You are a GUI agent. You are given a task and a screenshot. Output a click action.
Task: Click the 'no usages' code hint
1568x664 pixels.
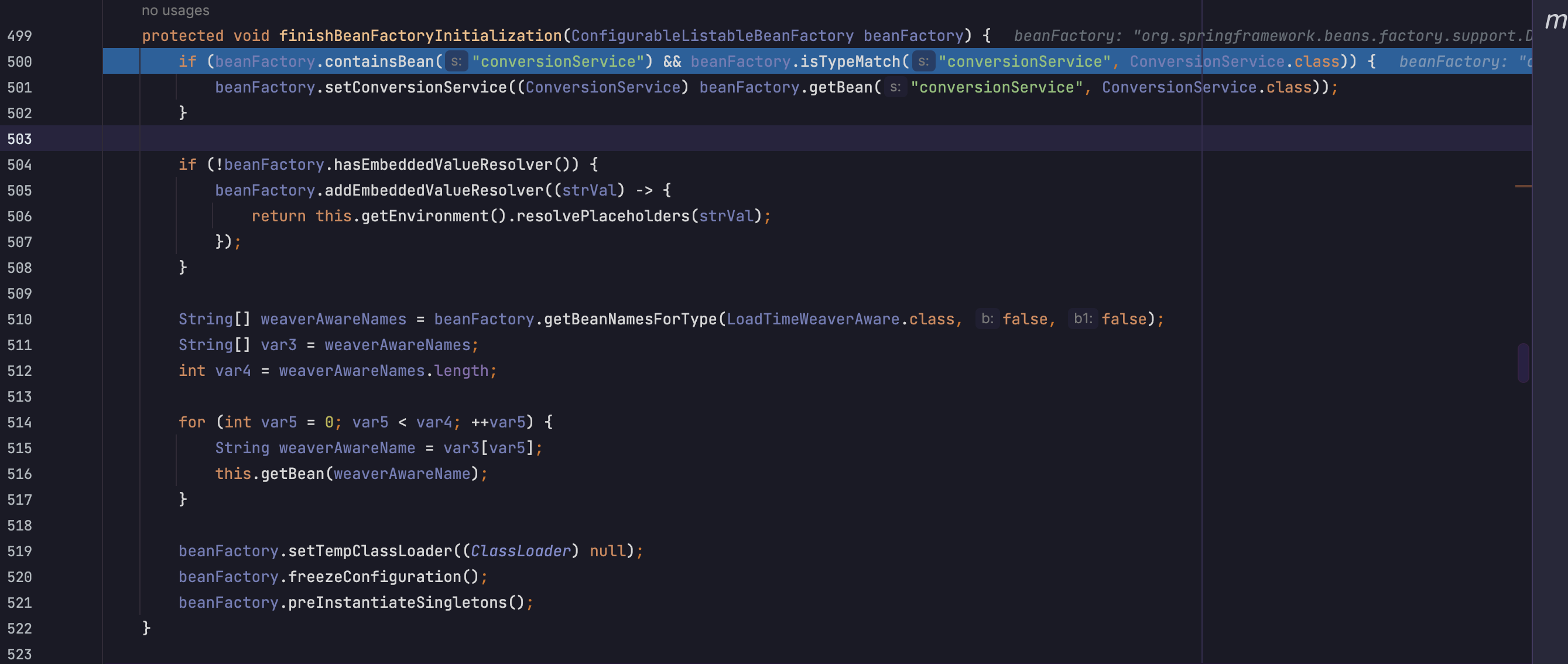pyautogui.click(x=175, y=11)
